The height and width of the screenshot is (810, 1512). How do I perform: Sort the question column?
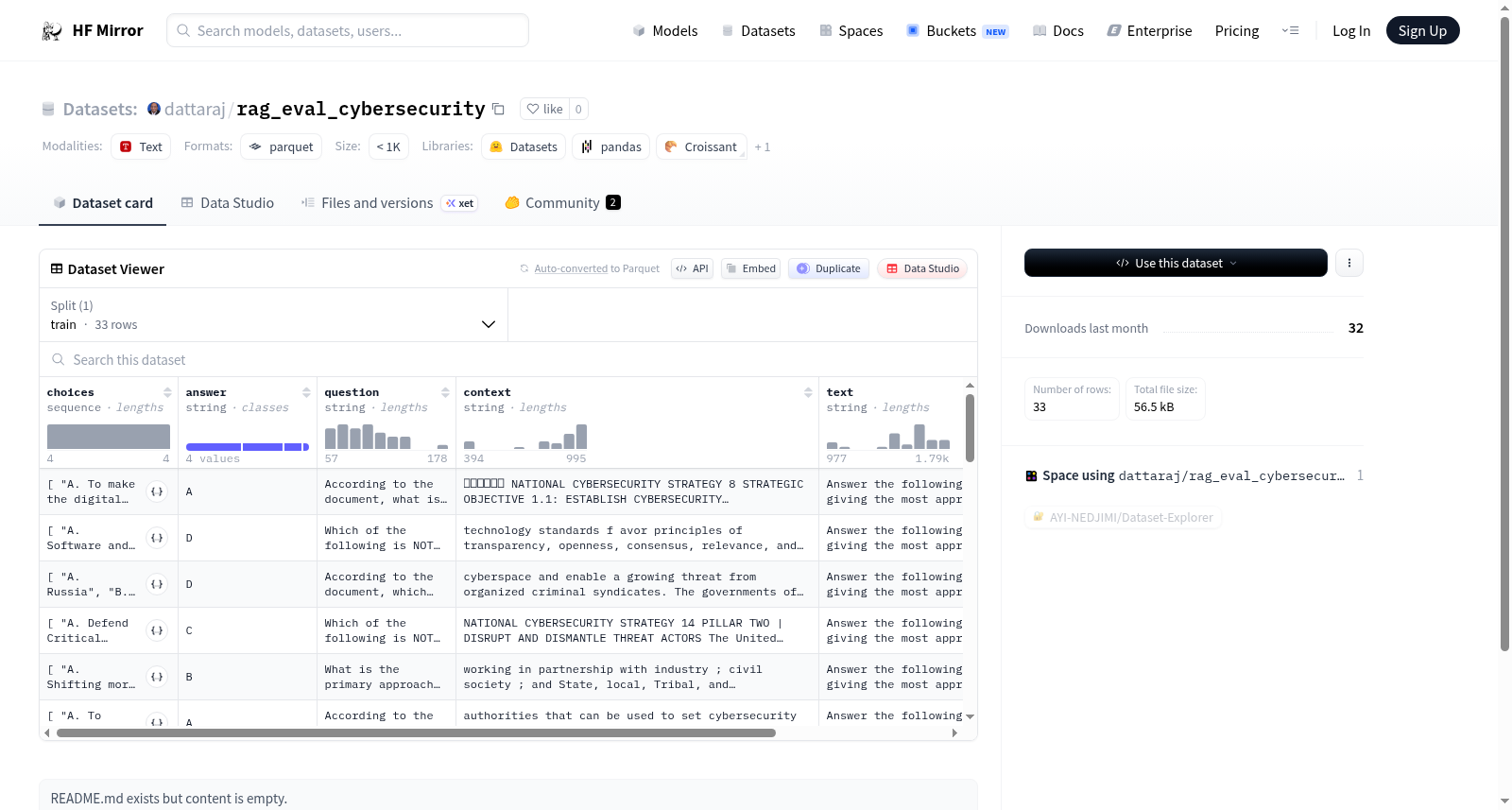tap(445, 392)
